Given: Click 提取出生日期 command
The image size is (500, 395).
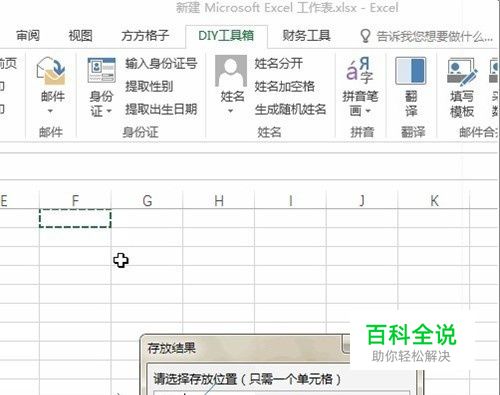Looking at the screenshot, I should pyautogui.click(x=161, y=109).
